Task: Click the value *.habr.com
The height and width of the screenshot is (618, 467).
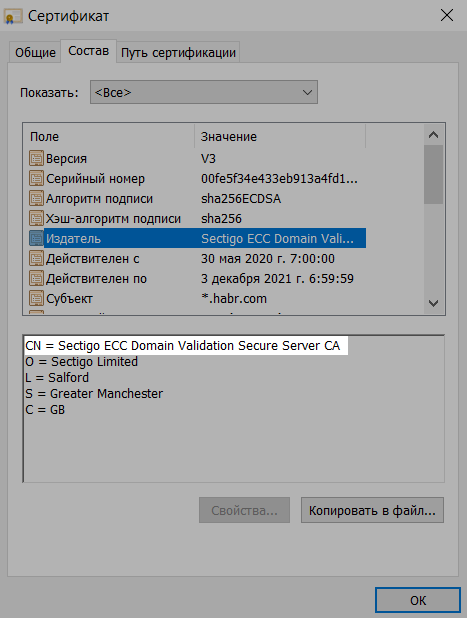Action: click(x=234, y=298)
